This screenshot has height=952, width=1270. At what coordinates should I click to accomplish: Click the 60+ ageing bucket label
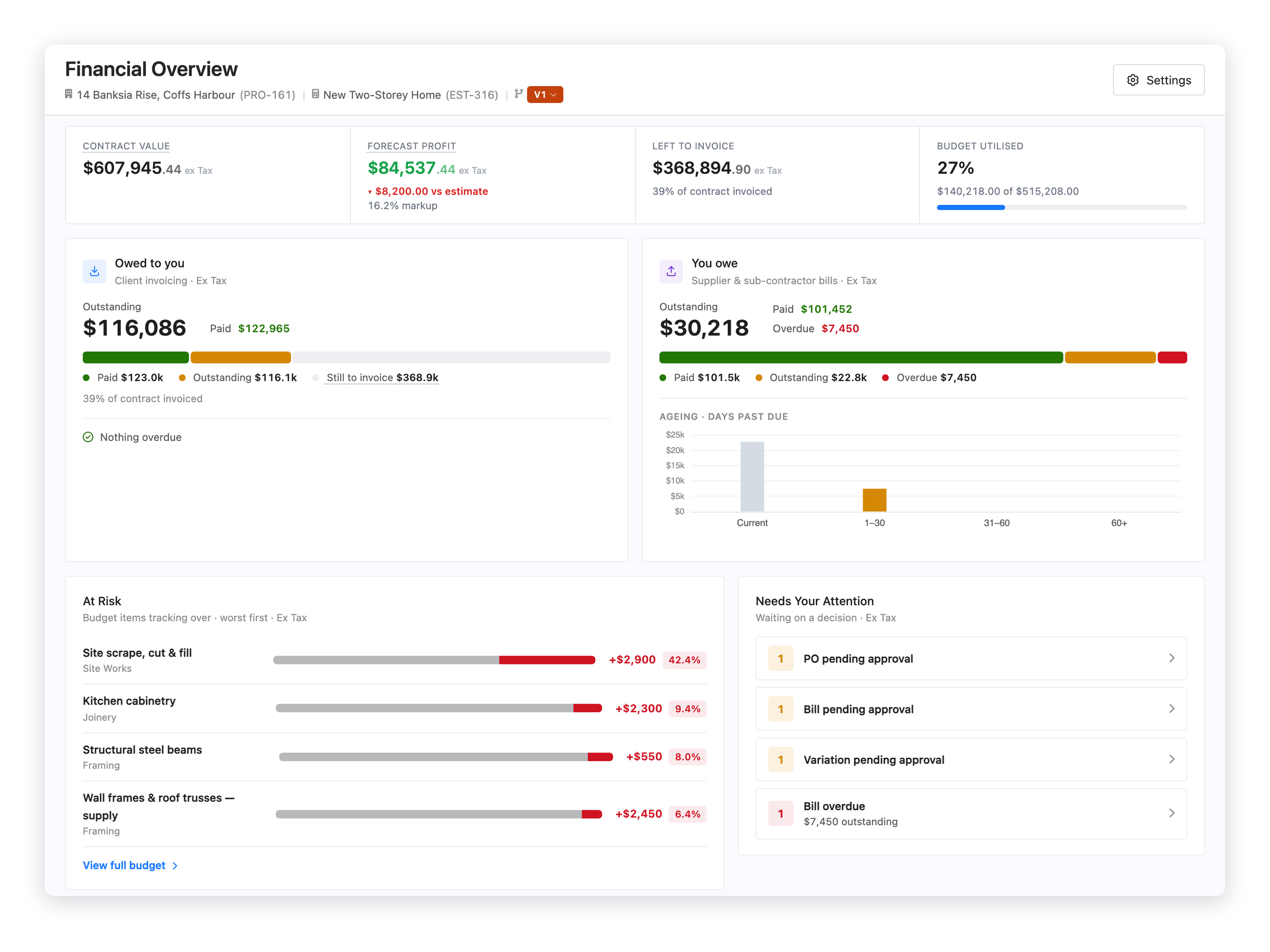click(1118, 523)
